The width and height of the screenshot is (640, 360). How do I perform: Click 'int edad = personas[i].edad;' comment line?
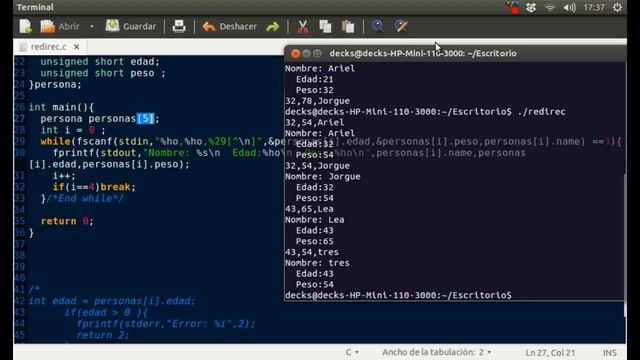coord(112,301)
